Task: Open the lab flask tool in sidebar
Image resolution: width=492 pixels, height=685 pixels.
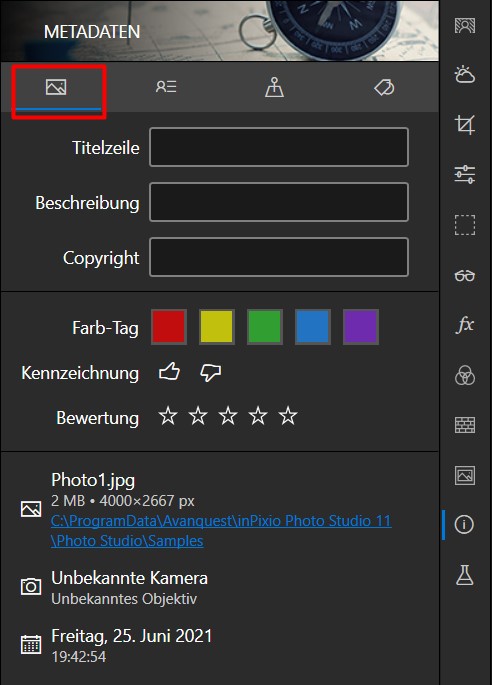Action: (x=464, y=575)
